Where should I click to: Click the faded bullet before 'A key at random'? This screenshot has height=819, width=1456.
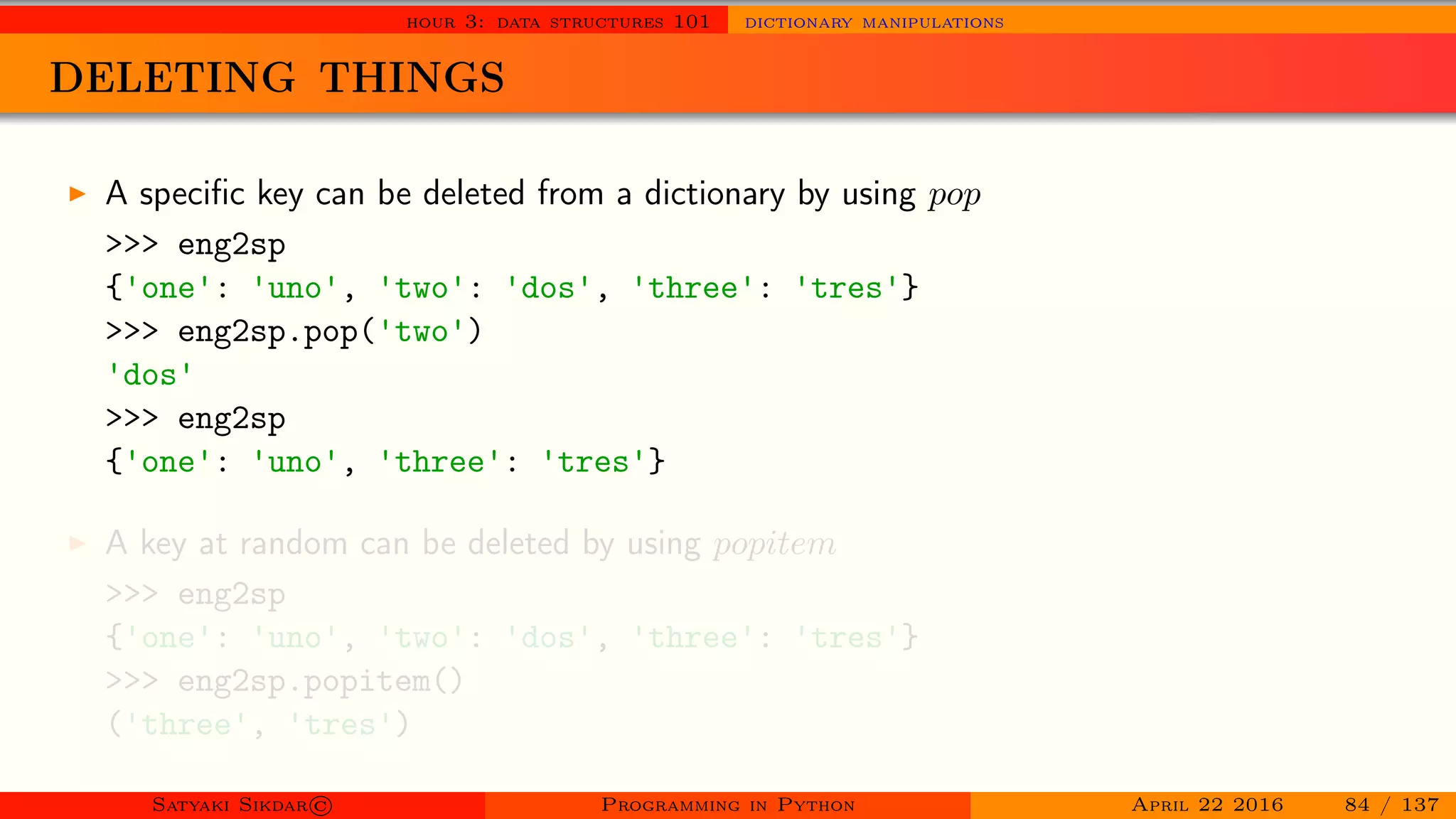77,544
